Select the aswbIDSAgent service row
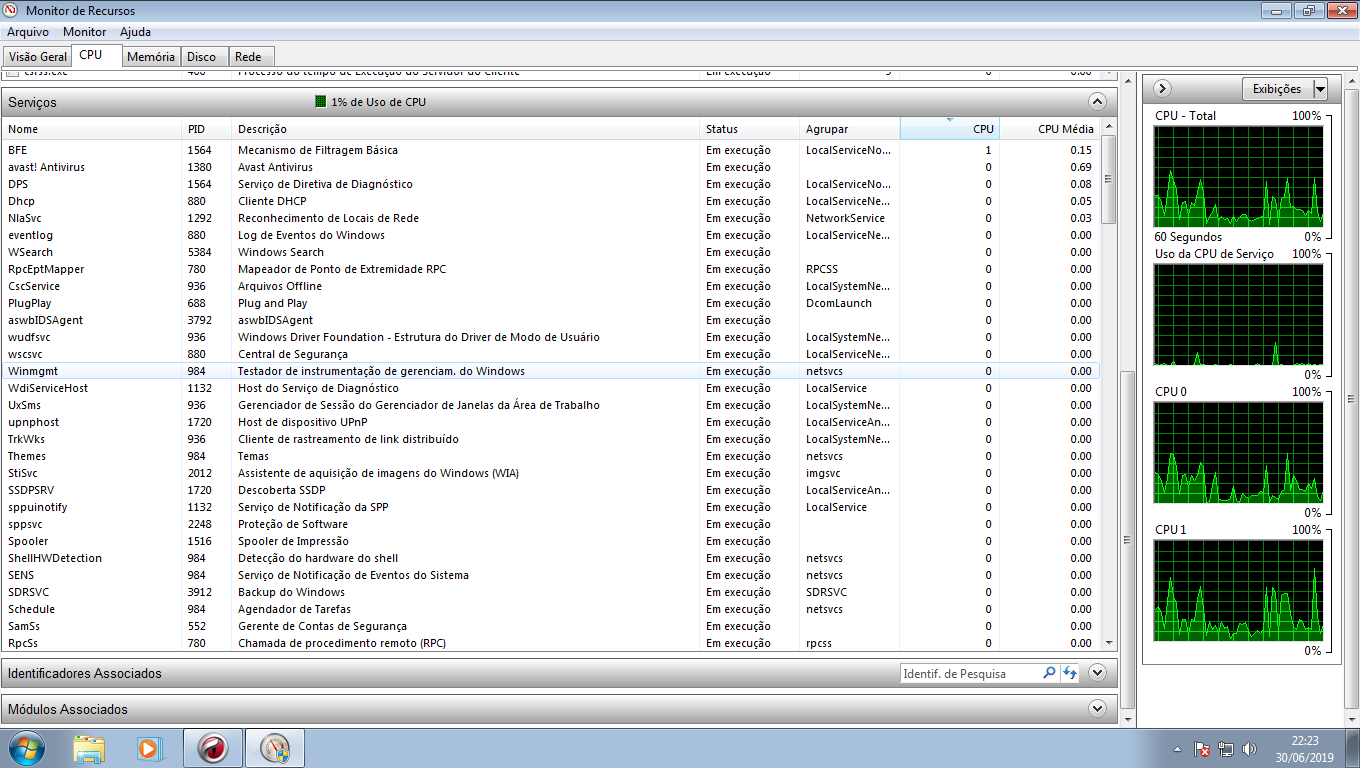 pyautogui.click(x=550, y=320)
